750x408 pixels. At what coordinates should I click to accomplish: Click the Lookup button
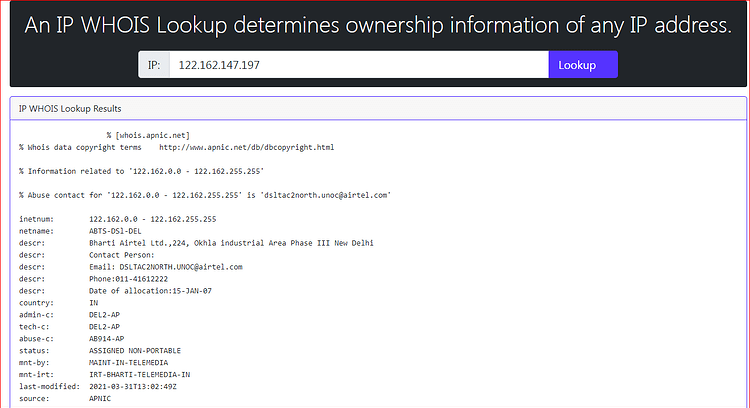(583, 65)
